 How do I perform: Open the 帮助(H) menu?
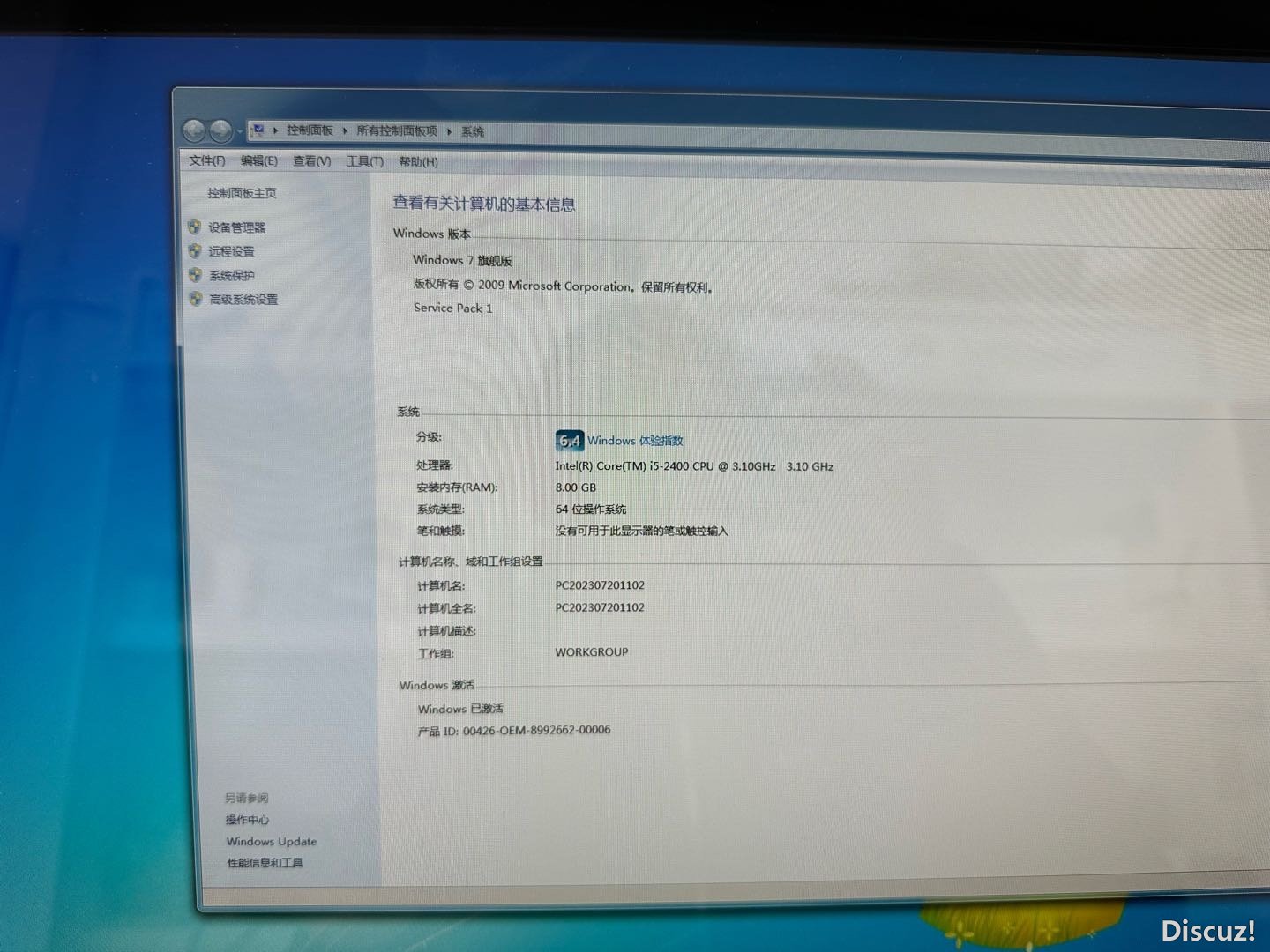coord(418,161)
